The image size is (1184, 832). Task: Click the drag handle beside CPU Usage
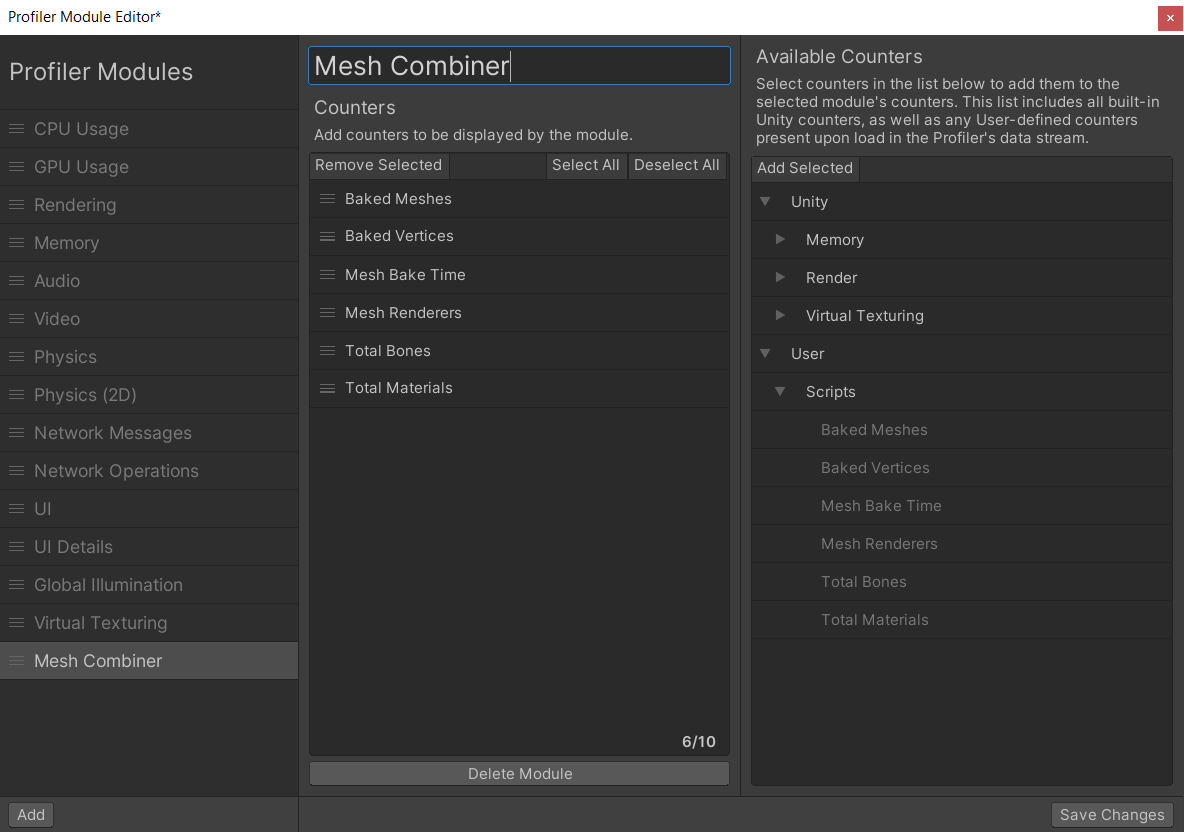(16, 129)
